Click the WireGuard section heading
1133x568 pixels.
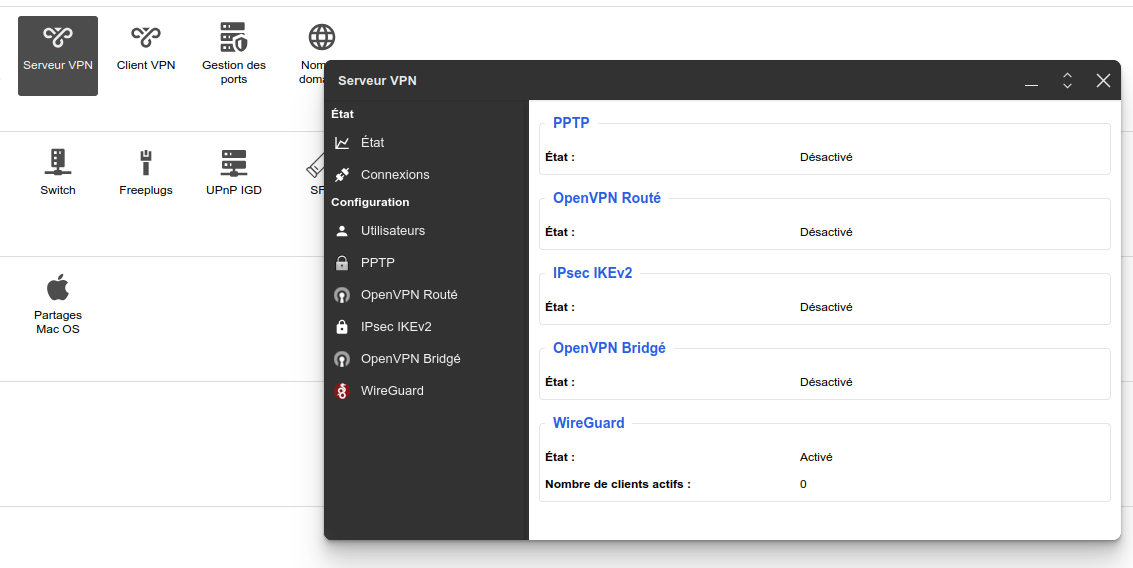pos(588,423)
